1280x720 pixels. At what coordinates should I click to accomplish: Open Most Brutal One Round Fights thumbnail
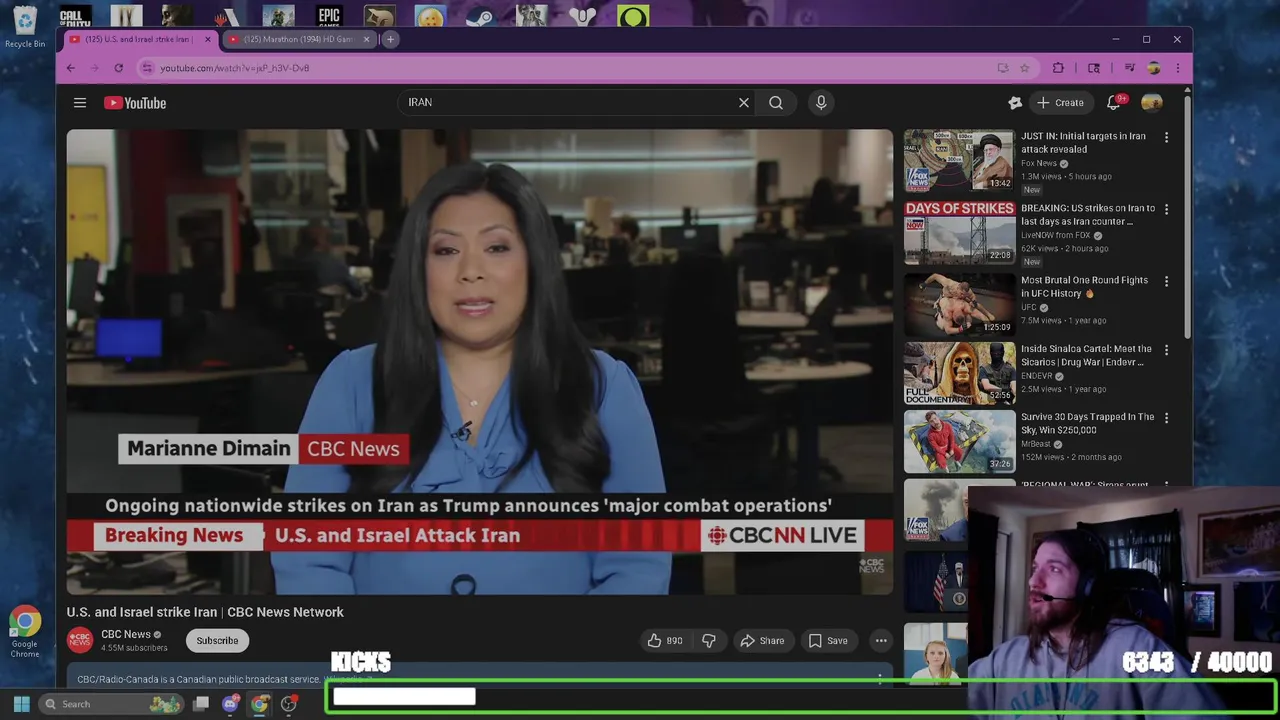pos(959,304)
